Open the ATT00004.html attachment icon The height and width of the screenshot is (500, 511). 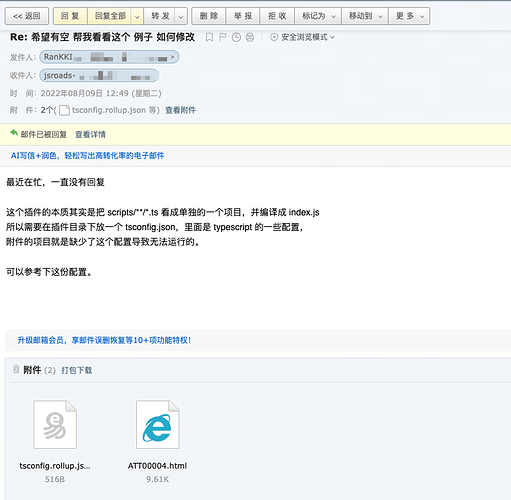pyautogui.click(x=158, y=424)
